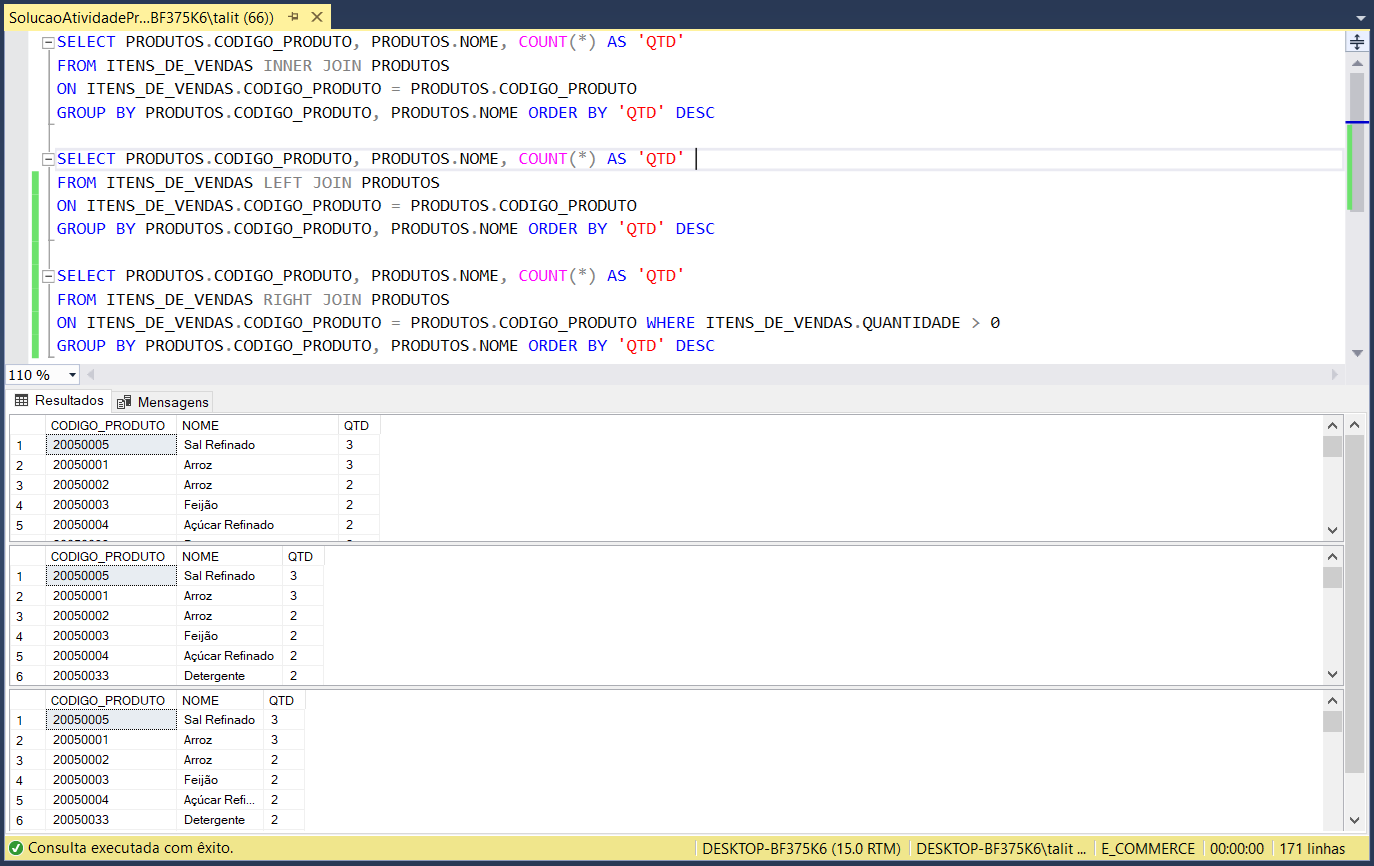Click the LEFT JOIN keyword in the editor

pos(307,183)
